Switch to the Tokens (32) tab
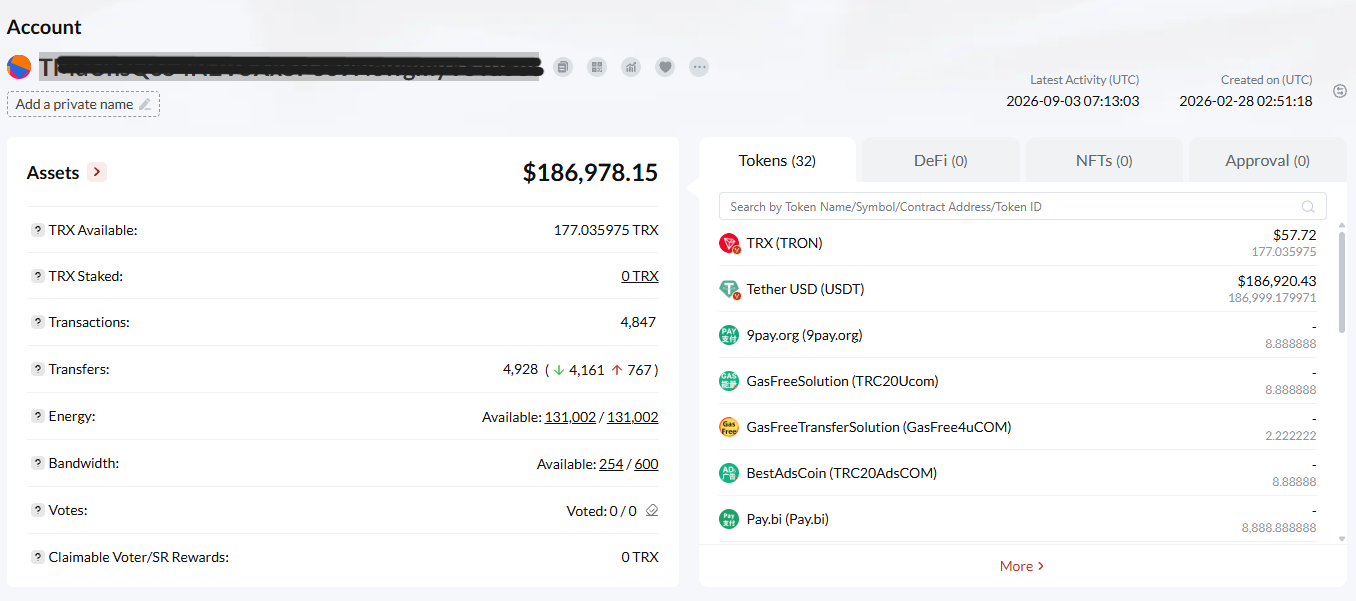 pyautogui.click(x=777, y=160)
